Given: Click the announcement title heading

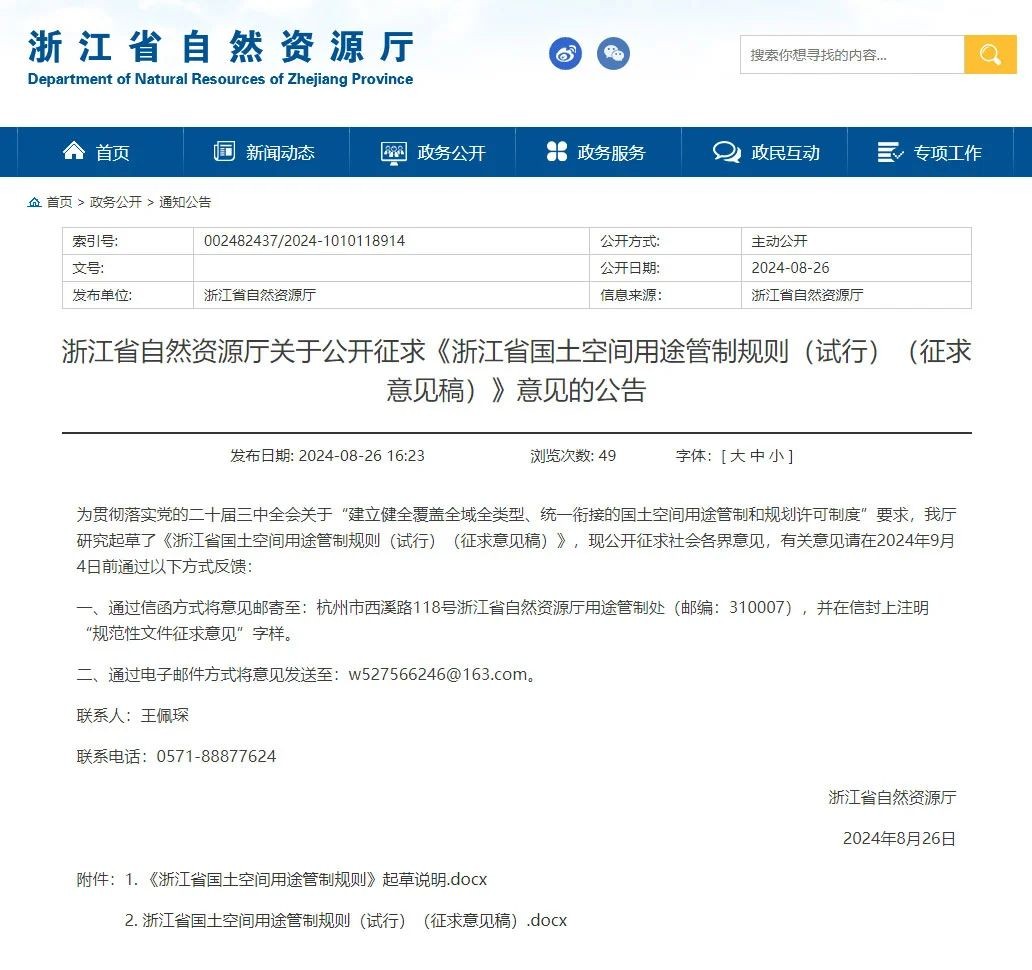Looking at the screenshot, I should (517, 370).
